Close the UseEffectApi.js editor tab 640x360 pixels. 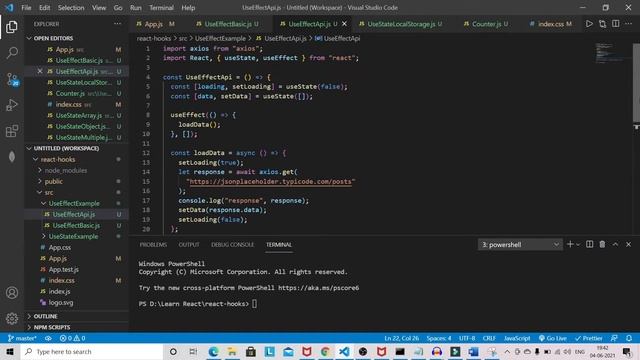coord(344,24)
